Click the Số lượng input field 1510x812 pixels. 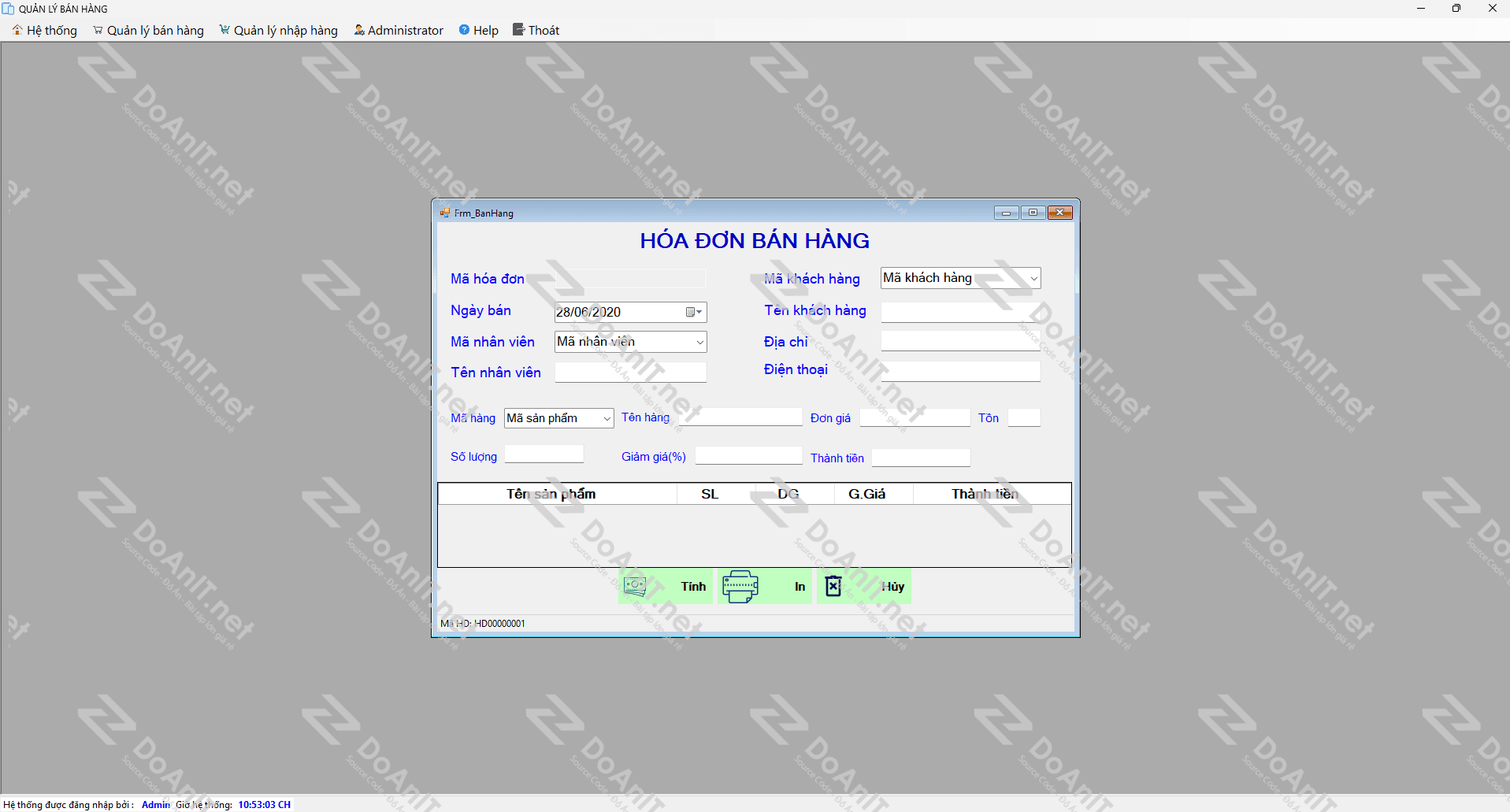coord(544,454)
